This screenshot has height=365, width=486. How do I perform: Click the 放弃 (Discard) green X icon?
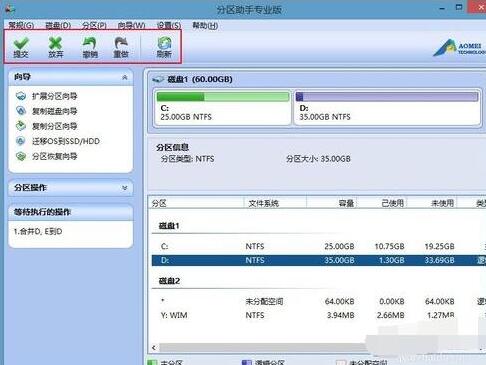click(x=55, y=43)
